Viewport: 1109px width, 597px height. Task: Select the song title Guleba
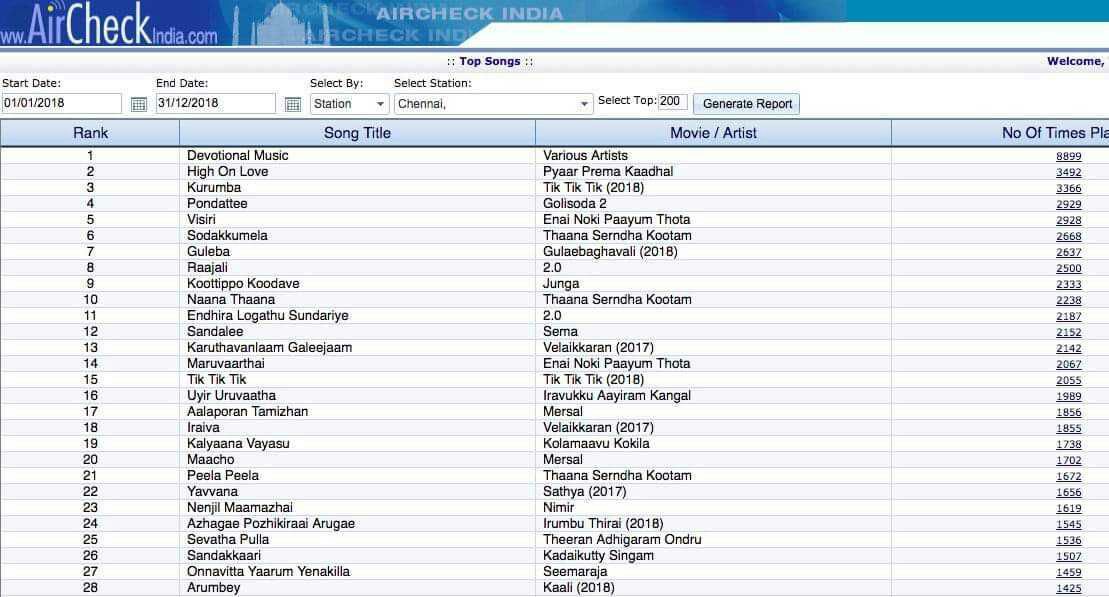pos(208,252)
